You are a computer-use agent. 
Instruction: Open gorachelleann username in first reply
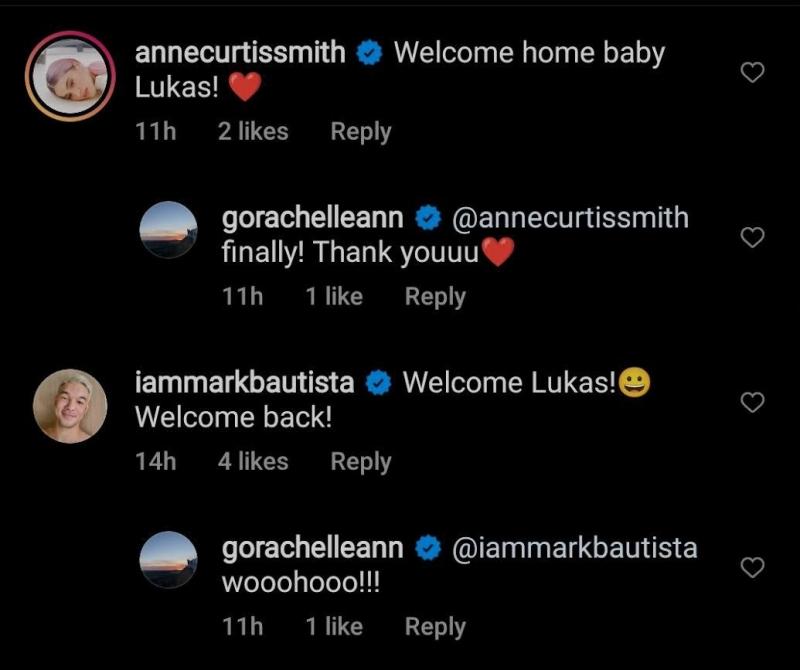pyautogui.click(x=313, y=218)
